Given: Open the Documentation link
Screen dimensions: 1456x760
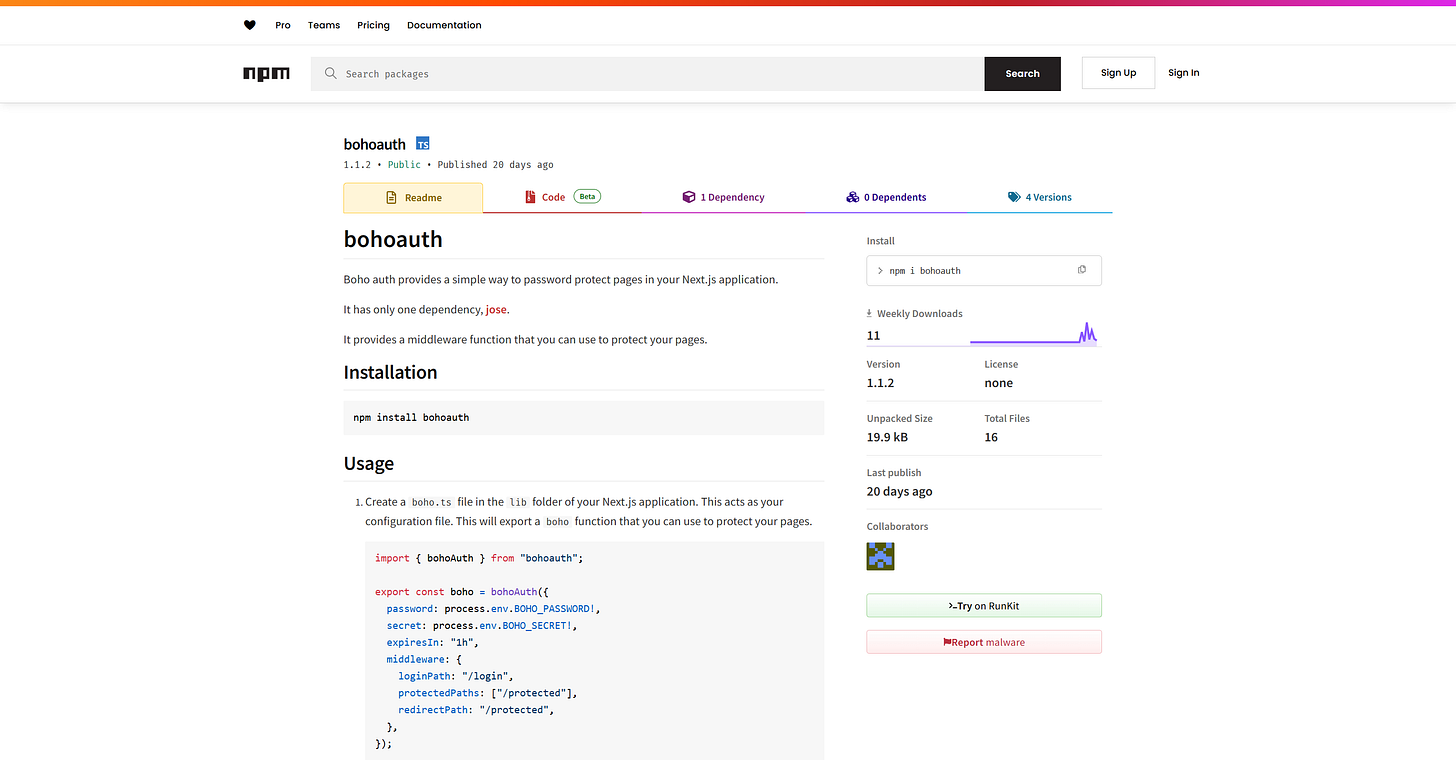Looking at the screenshot, I should (x=444, y=25).
